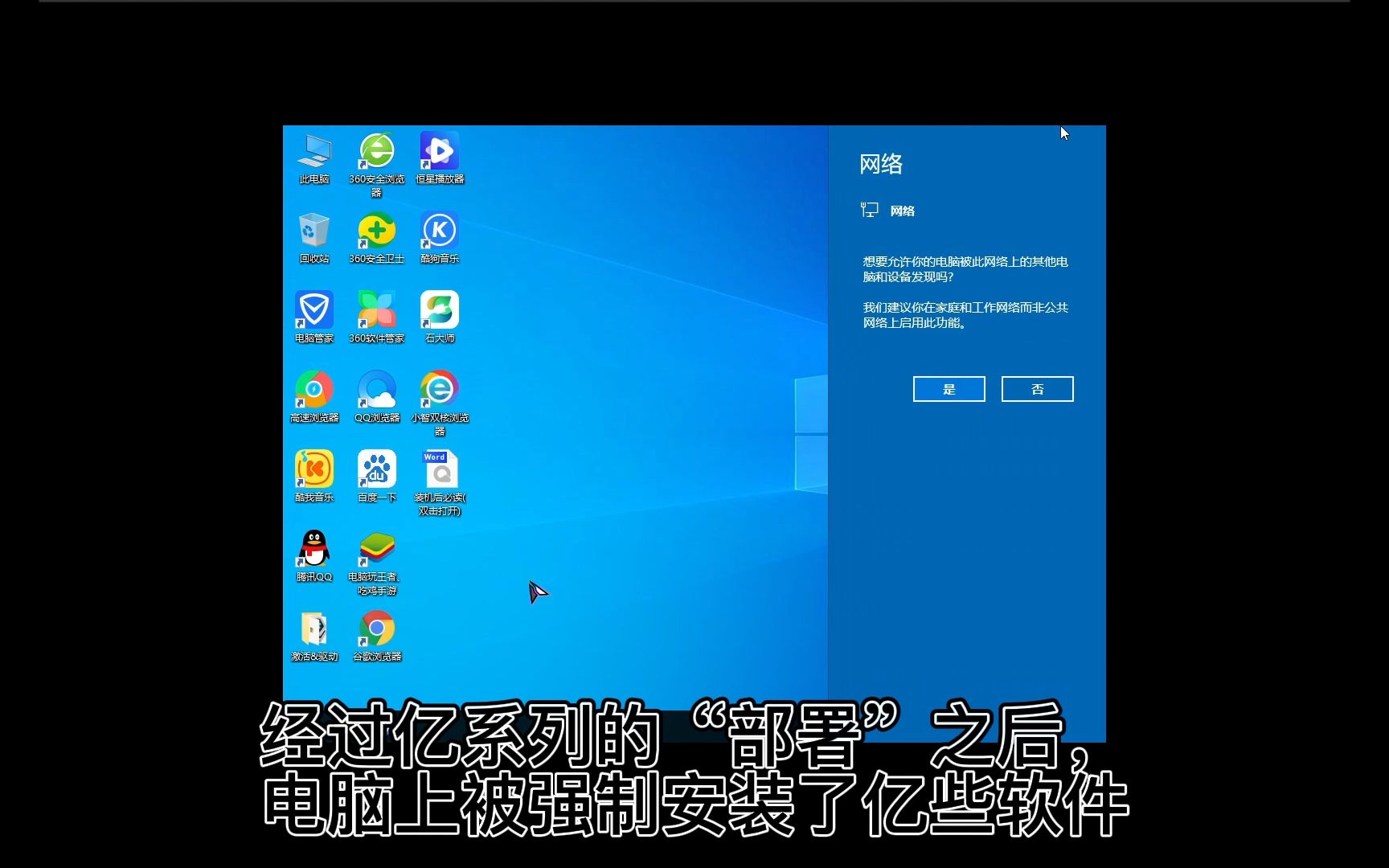
Task: Launch 腾讯QQ penguin icon
Action: [314, 557]
